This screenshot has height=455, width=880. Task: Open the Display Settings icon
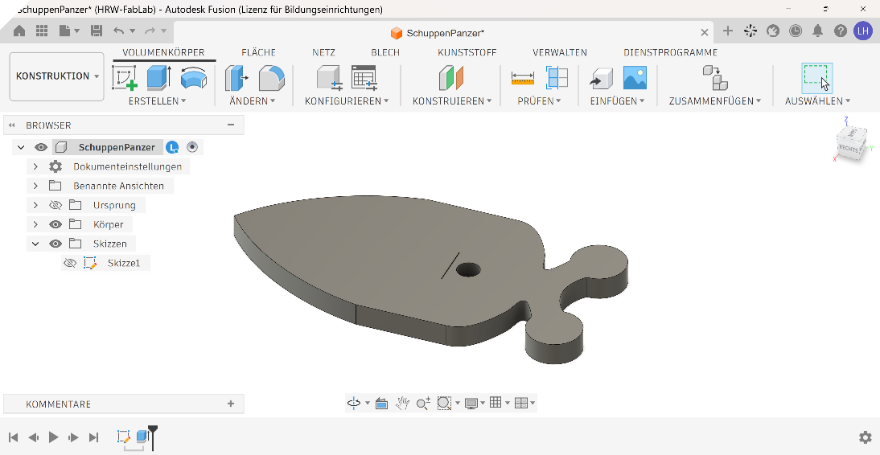(471, 403)
